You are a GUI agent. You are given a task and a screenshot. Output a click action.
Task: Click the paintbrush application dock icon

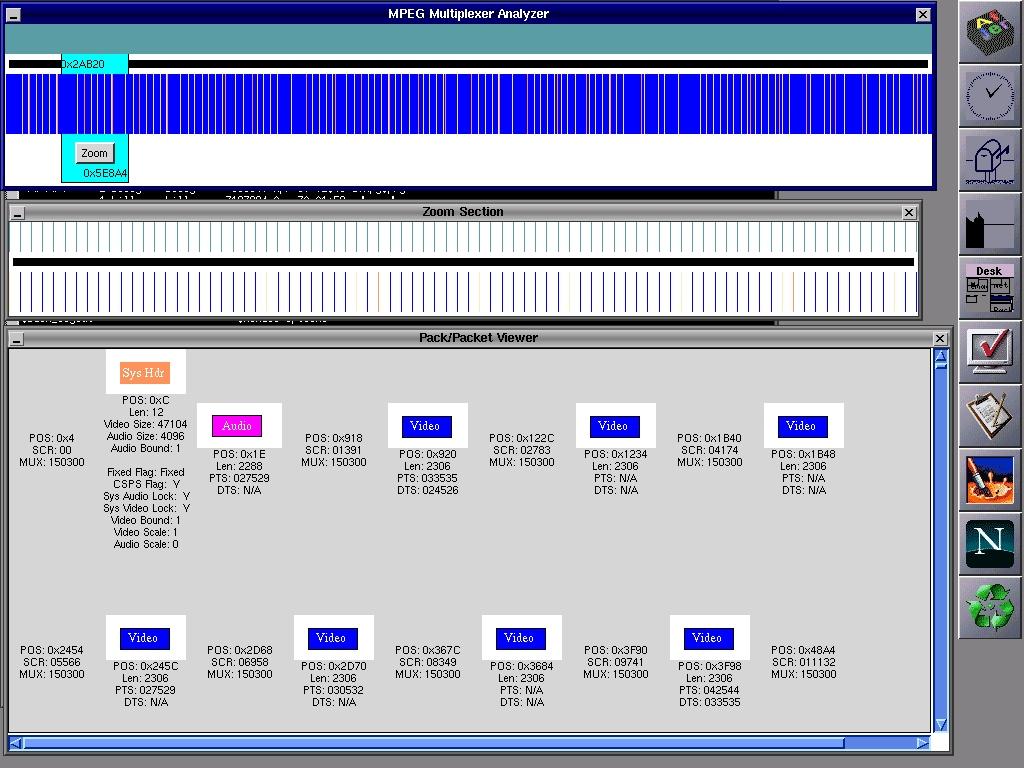[991, 479]
